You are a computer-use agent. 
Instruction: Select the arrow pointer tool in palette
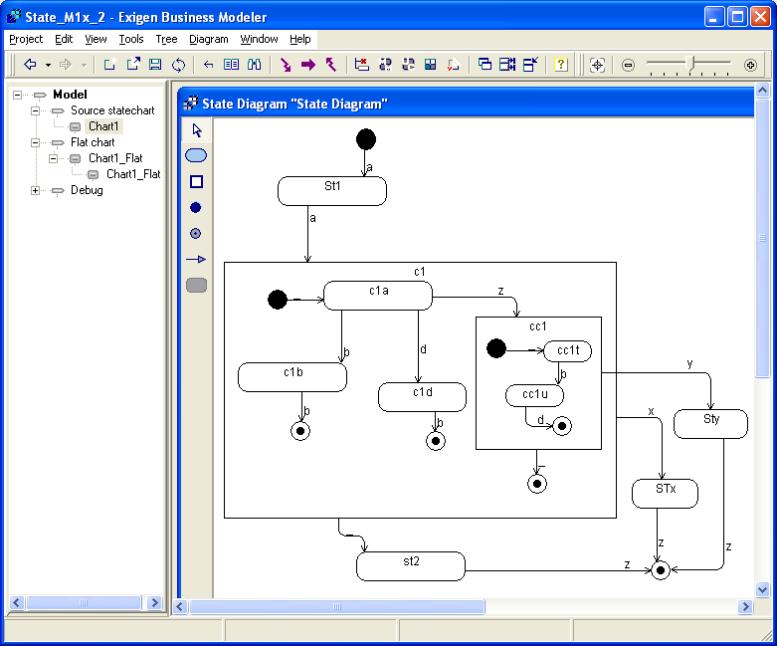(196, 130)
